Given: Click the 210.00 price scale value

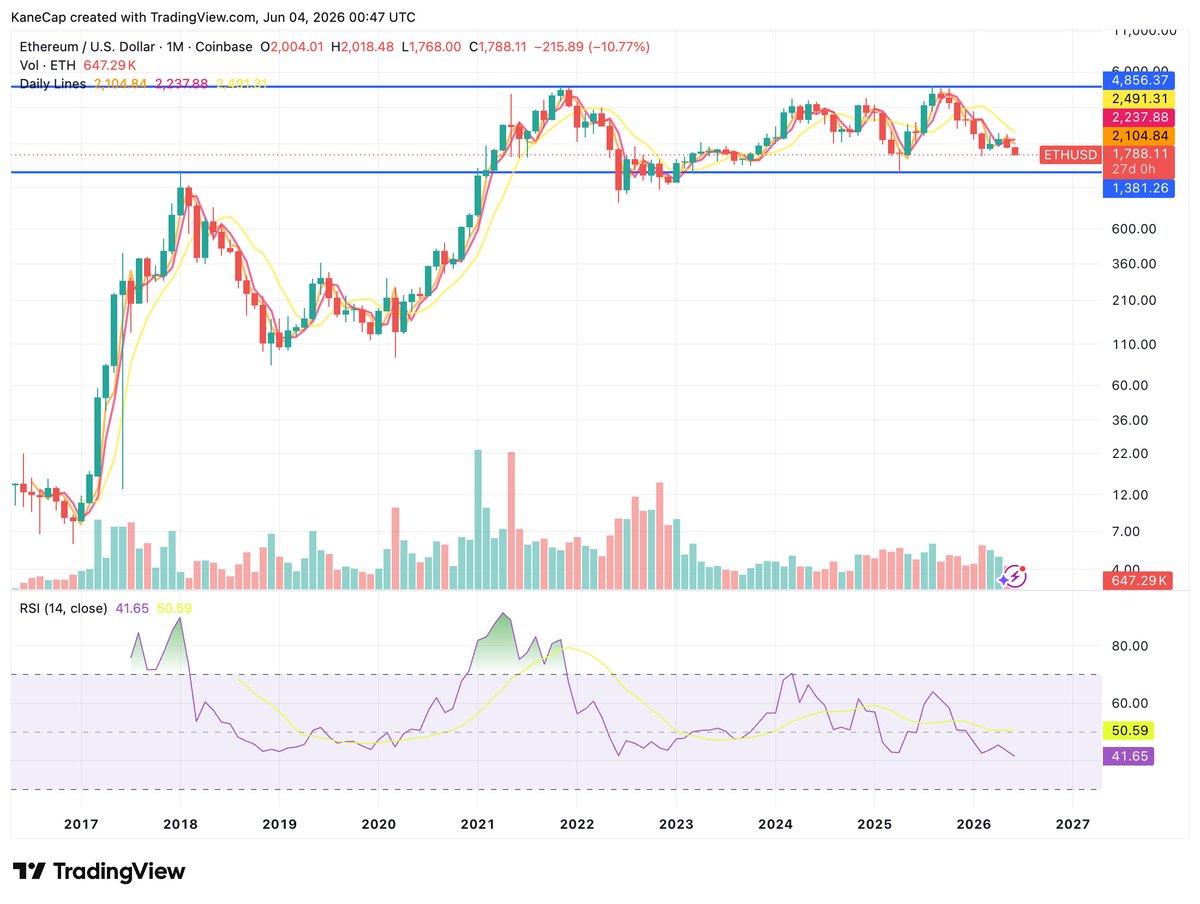Looking at the screenshot, I should 1135,300.
